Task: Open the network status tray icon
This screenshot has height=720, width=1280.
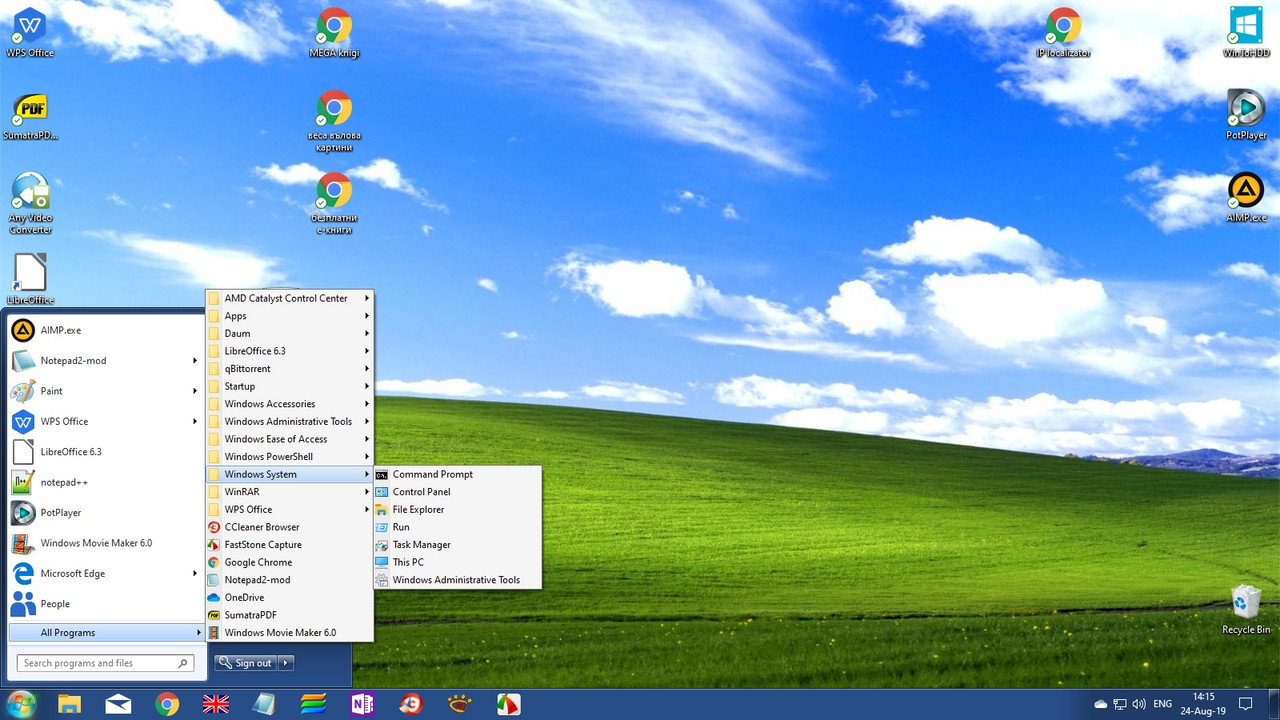Action: point(1120,704)
